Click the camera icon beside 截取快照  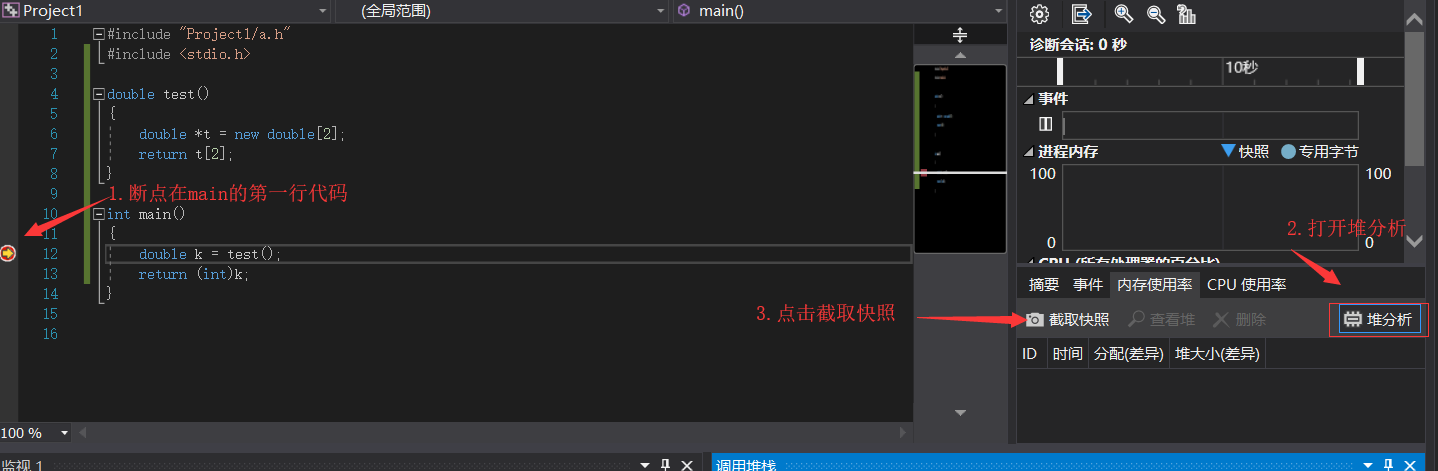[1035, 320]
